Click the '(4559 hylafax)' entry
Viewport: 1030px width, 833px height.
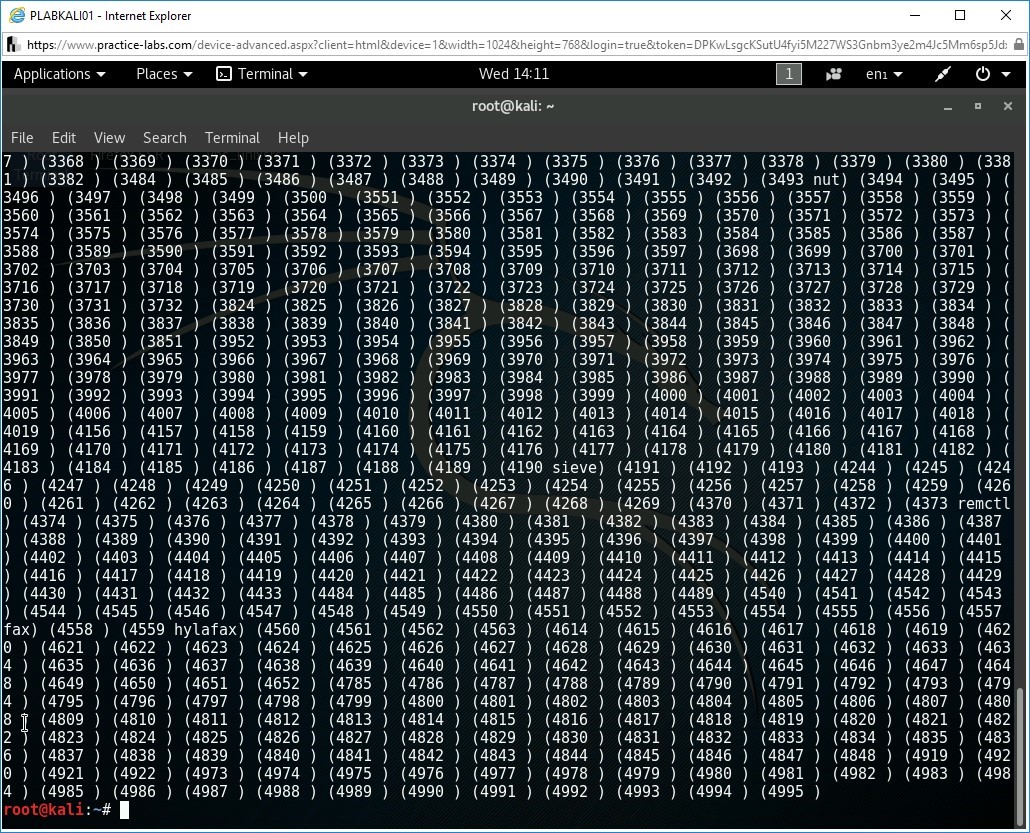183,630
